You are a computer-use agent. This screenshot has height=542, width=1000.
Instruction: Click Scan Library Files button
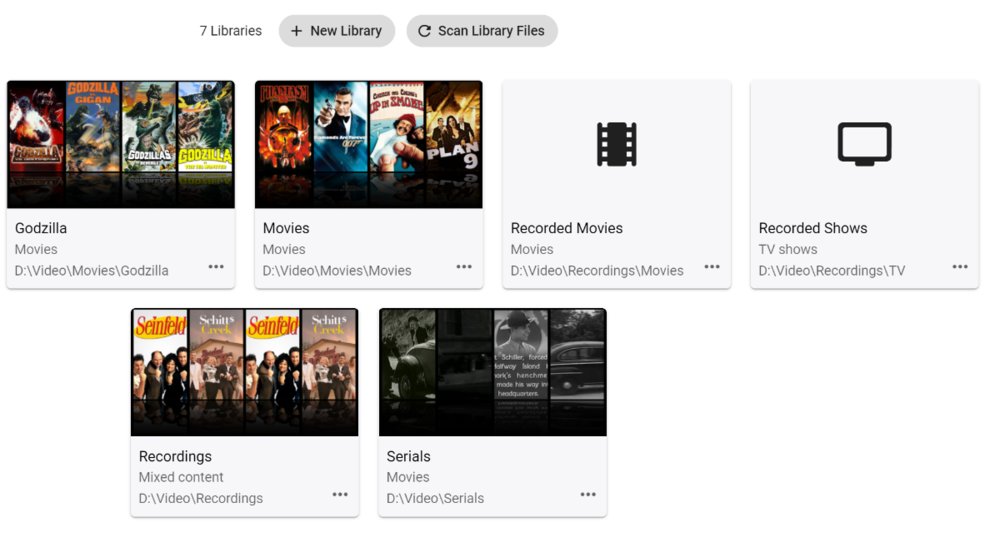482,31
